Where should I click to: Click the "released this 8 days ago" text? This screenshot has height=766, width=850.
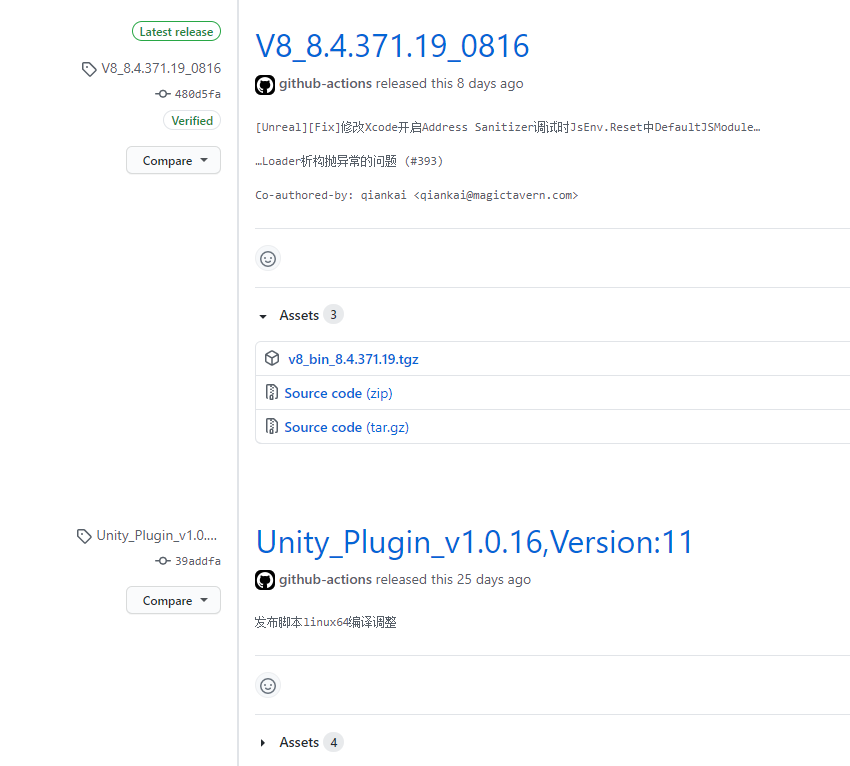(449, 83)
